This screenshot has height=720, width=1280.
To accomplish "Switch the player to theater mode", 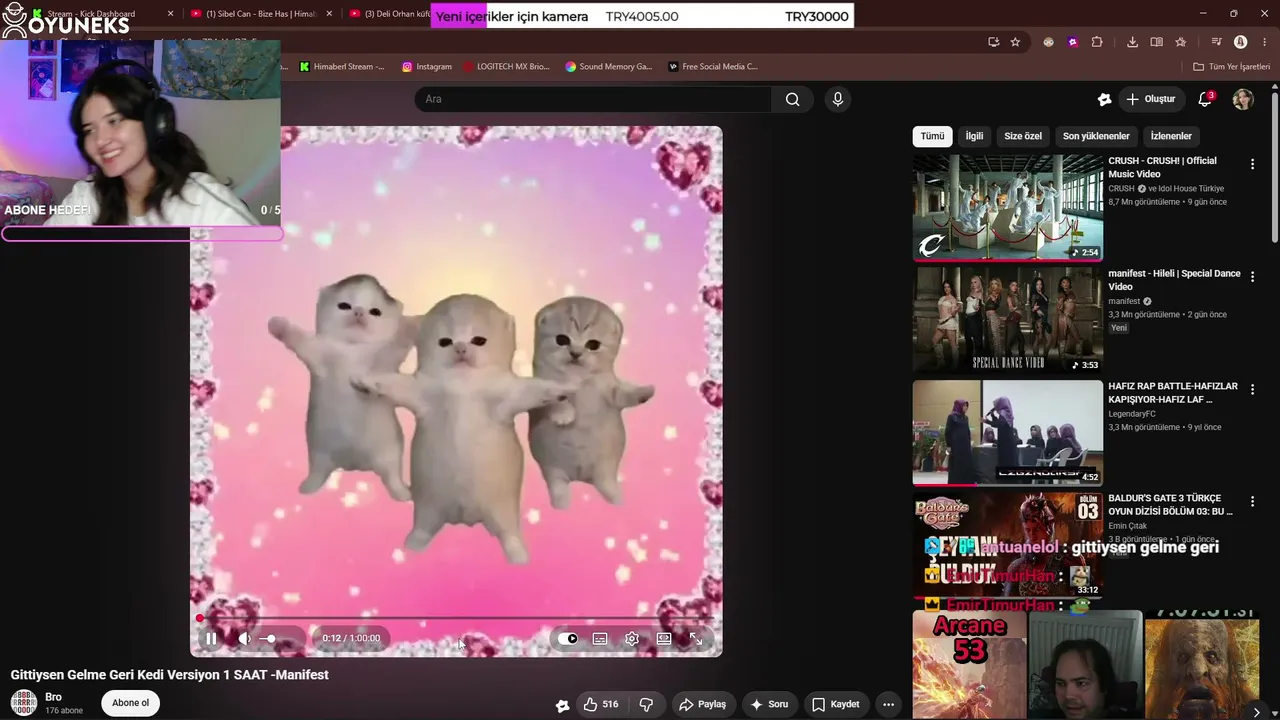I will (x=664, y=638).
